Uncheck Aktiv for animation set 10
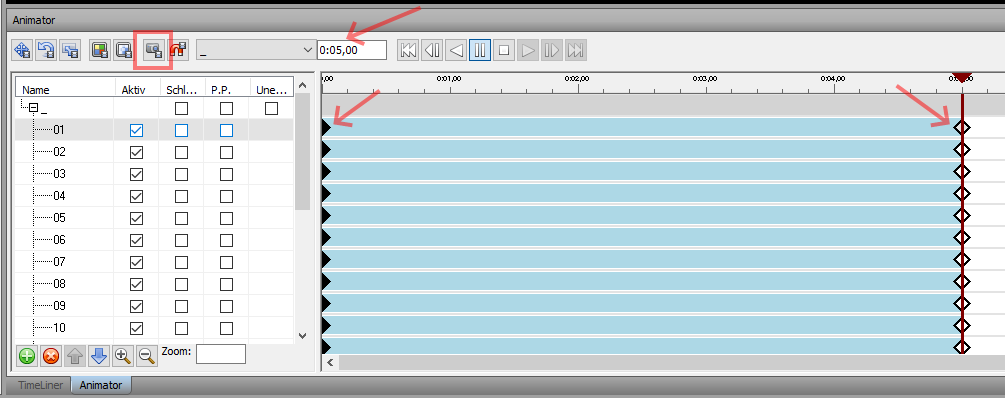 136,328
